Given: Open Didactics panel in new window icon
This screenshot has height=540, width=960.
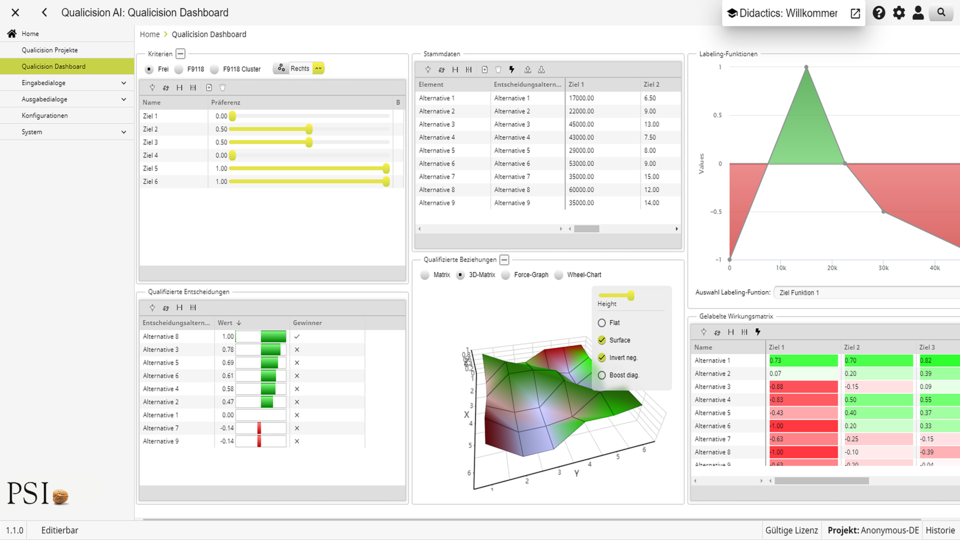Looking at the screenshot, I should pyautogui.click(x=855, y=13).
